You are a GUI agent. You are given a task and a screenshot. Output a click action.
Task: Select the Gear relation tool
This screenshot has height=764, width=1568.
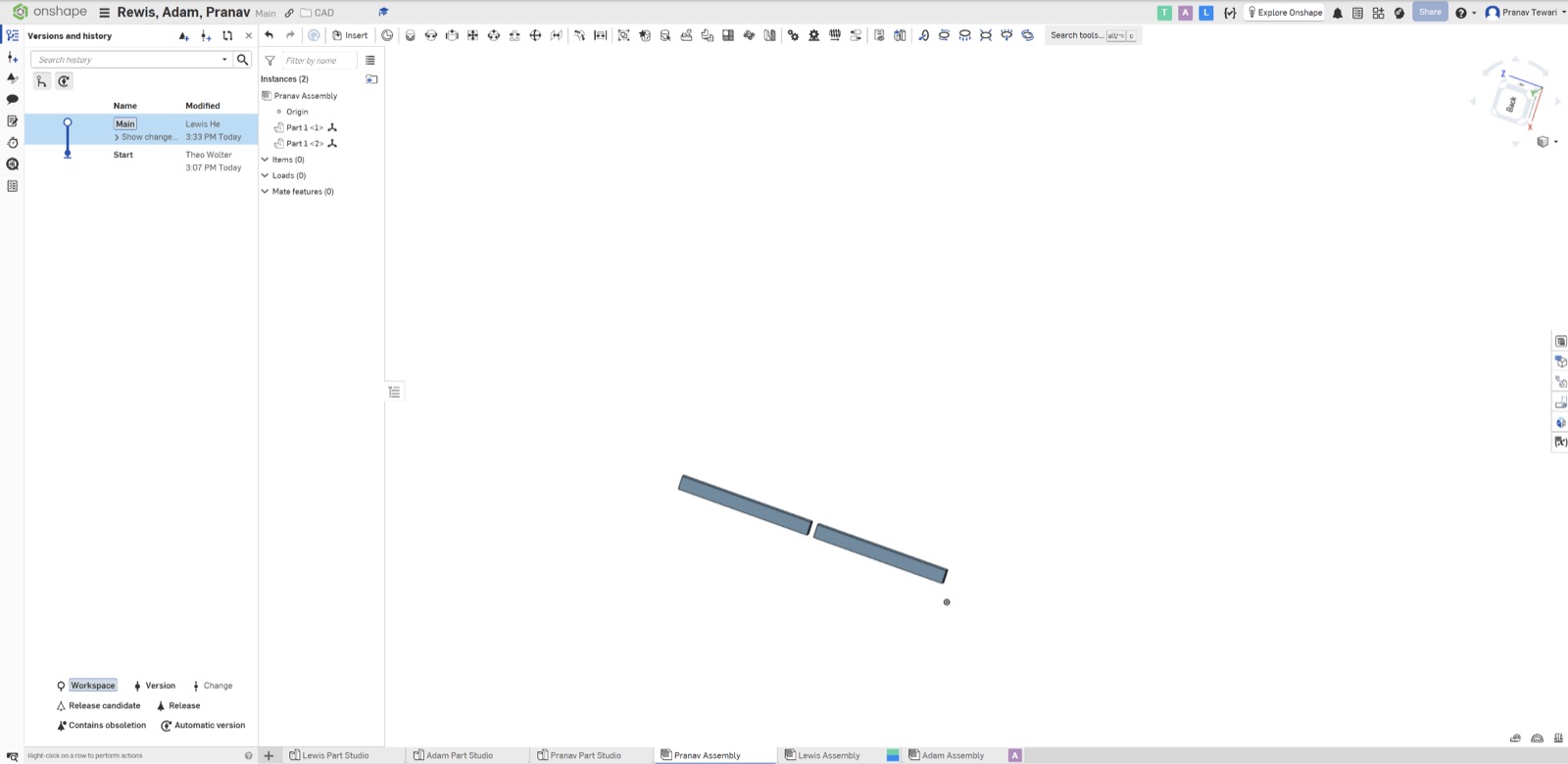793,35
